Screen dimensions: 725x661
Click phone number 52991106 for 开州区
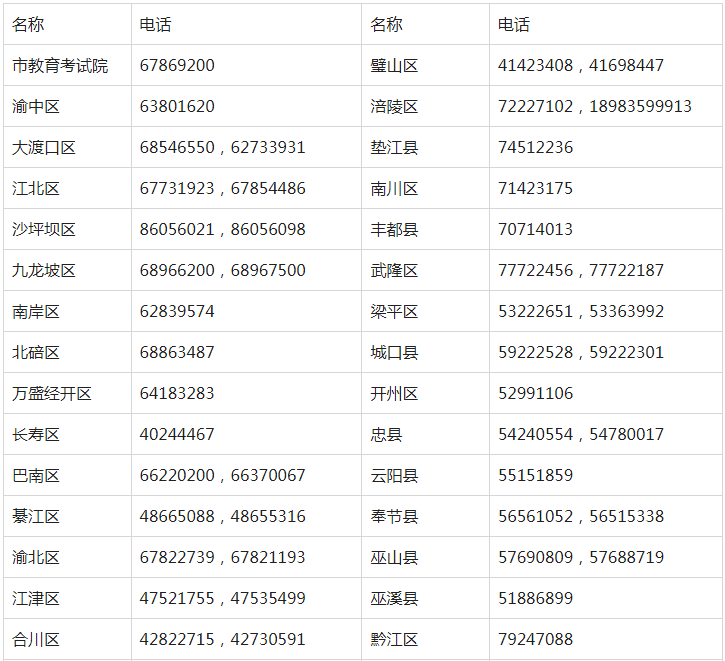535,394
